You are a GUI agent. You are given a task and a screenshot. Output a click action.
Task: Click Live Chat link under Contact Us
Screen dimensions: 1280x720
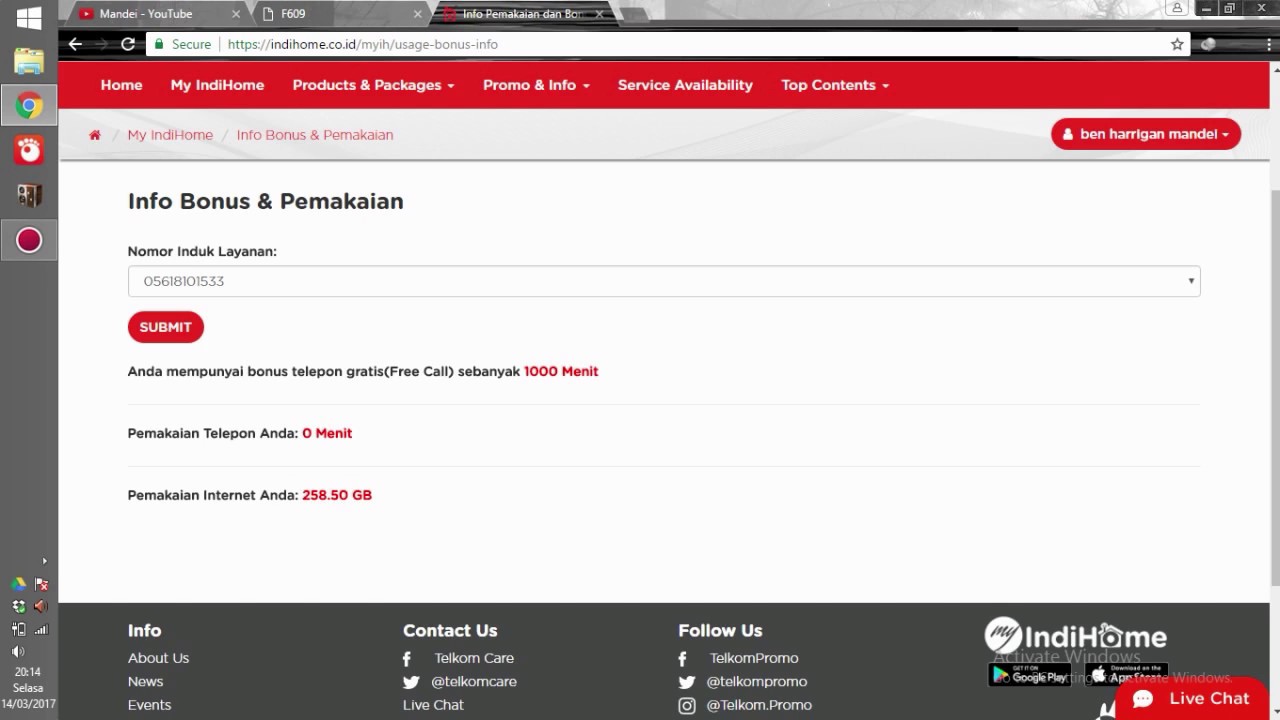(x=433, y=705)
